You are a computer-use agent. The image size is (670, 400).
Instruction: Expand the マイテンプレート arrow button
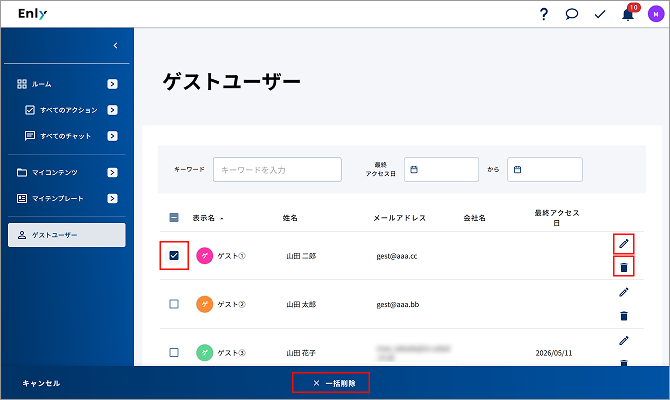point(112,198)
